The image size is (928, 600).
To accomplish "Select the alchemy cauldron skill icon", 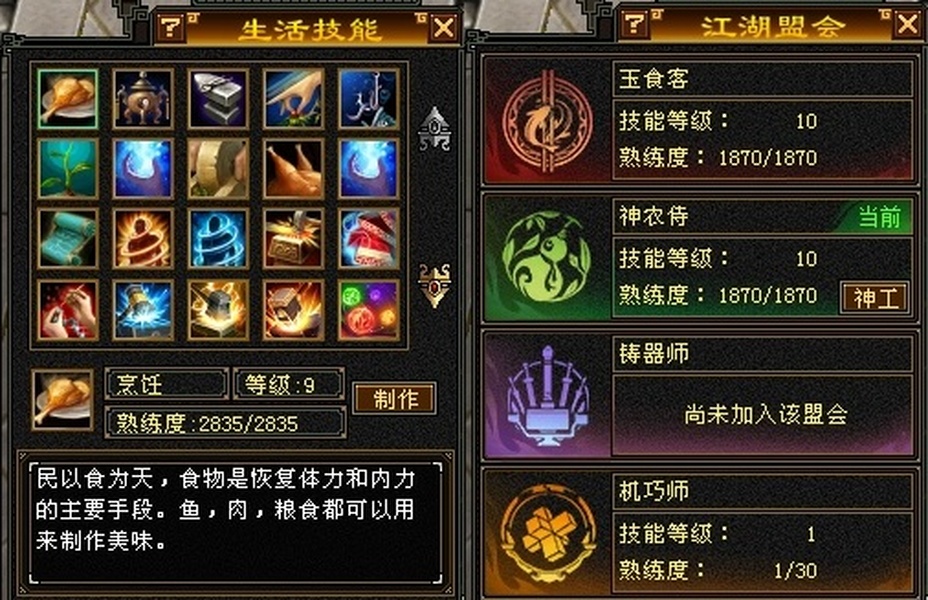I will point(143,99).
